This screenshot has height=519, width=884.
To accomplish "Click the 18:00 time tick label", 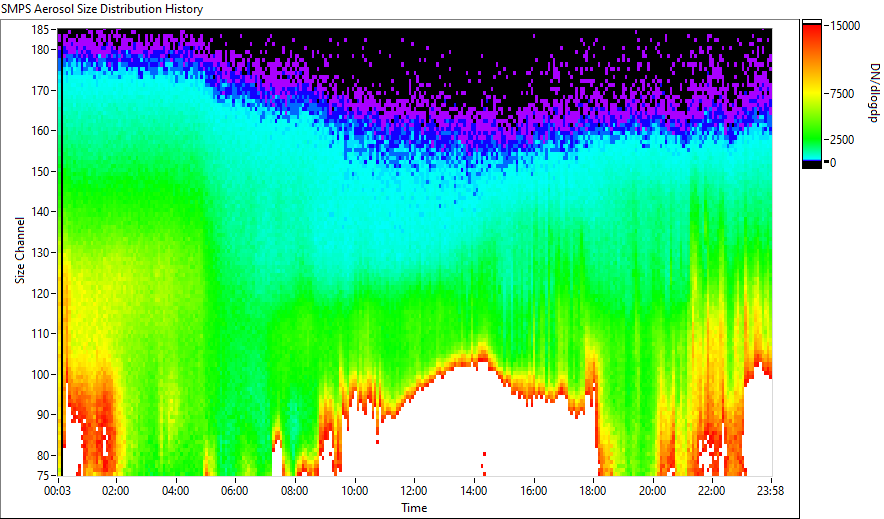I will 593,491.
